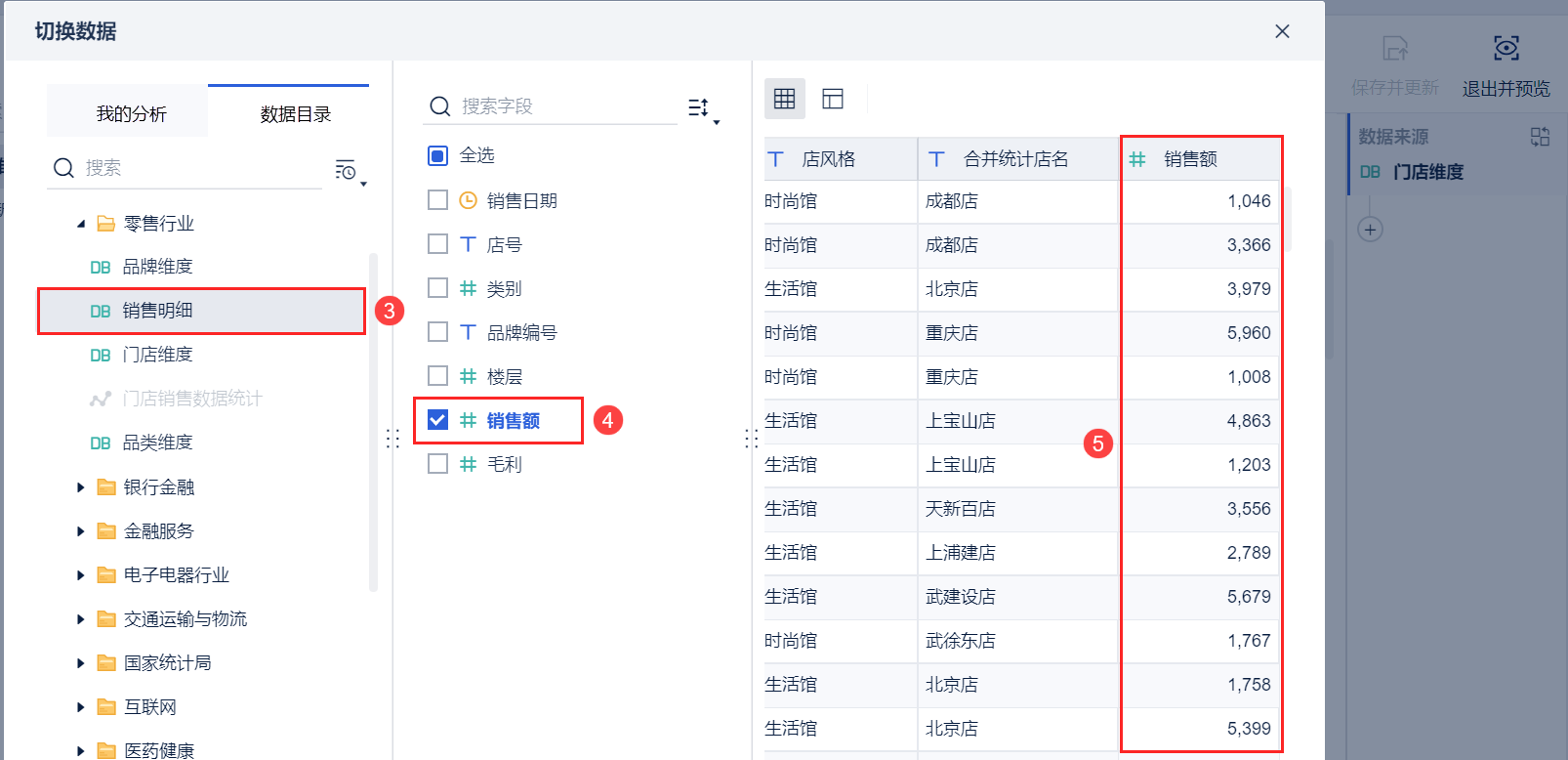
Task: Expand the 电子电器行业 folder
Action: [81, 575]
